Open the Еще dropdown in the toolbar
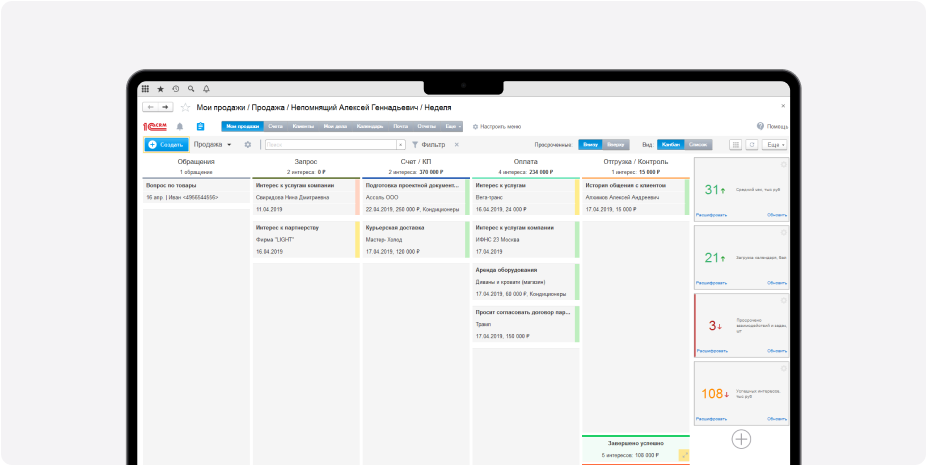Screen dimensions: 927x466 tap(774, 145)
